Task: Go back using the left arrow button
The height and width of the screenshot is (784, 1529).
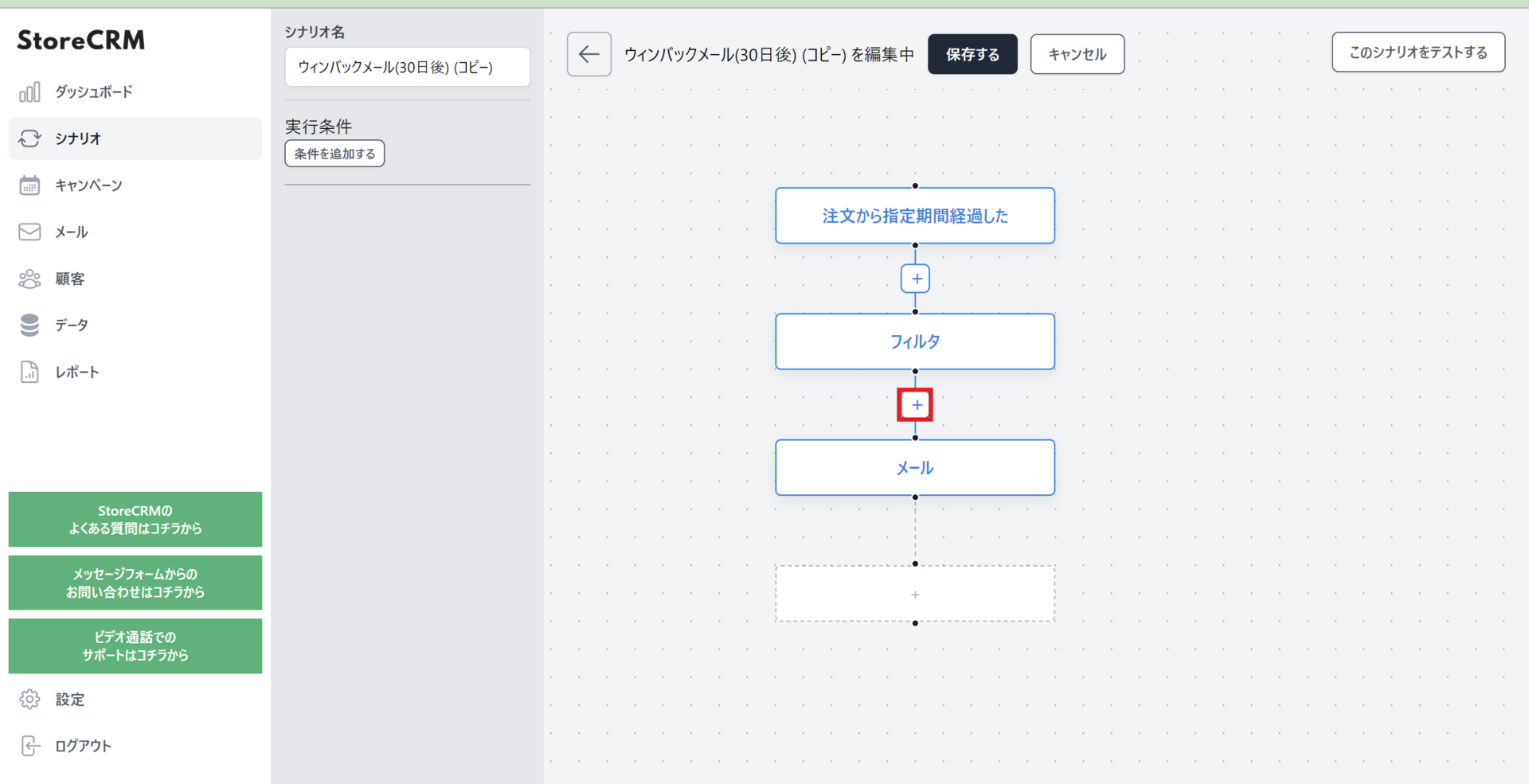Action: (589, 54)
